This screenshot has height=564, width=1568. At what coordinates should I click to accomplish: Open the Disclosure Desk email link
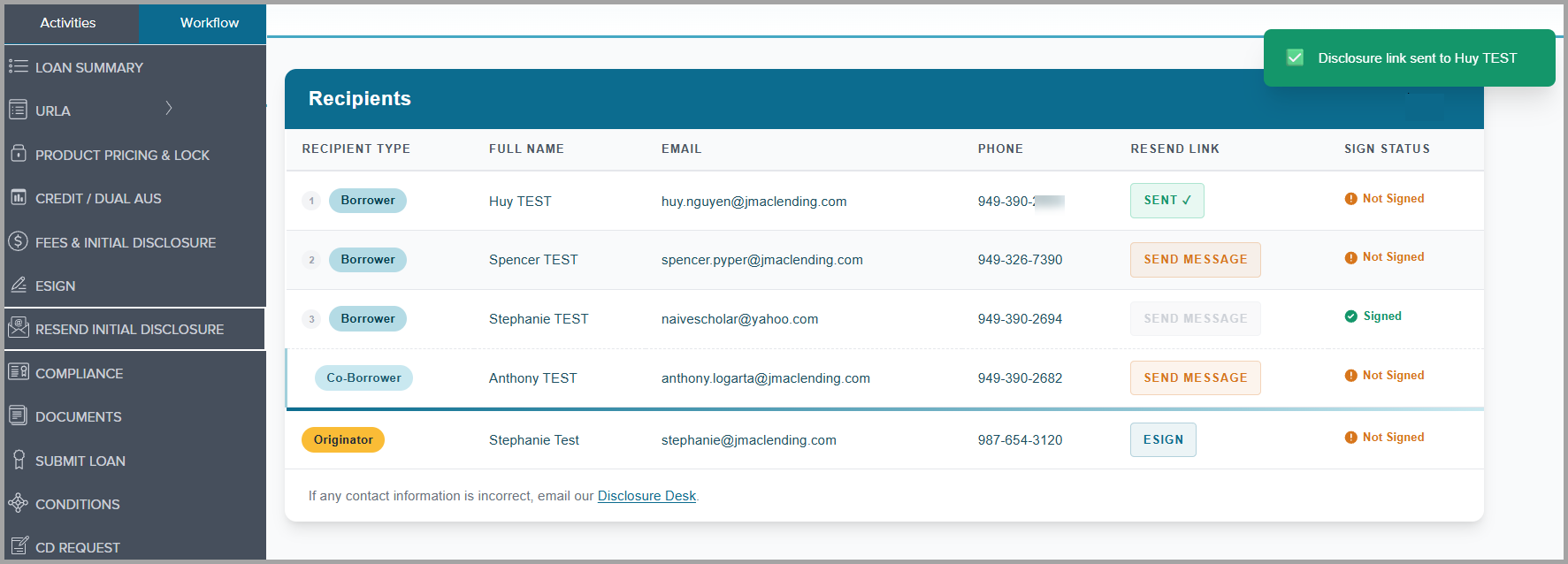pyautogui.click(x=646, y=496)
